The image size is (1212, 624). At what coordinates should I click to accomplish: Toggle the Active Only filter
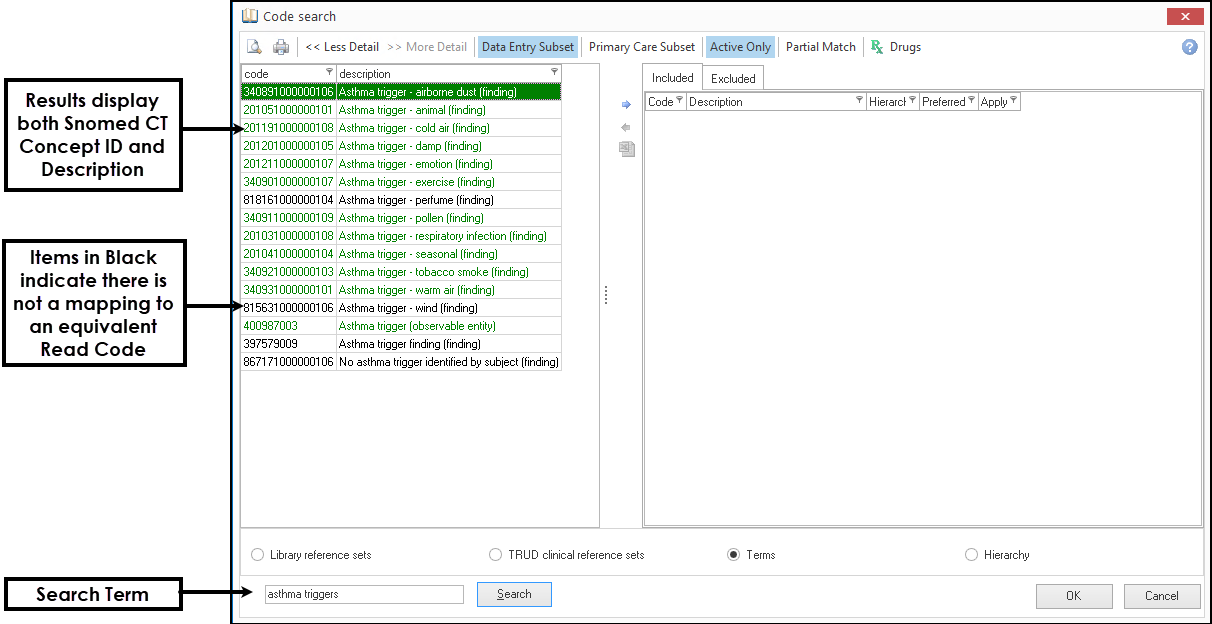pos(740,47)
